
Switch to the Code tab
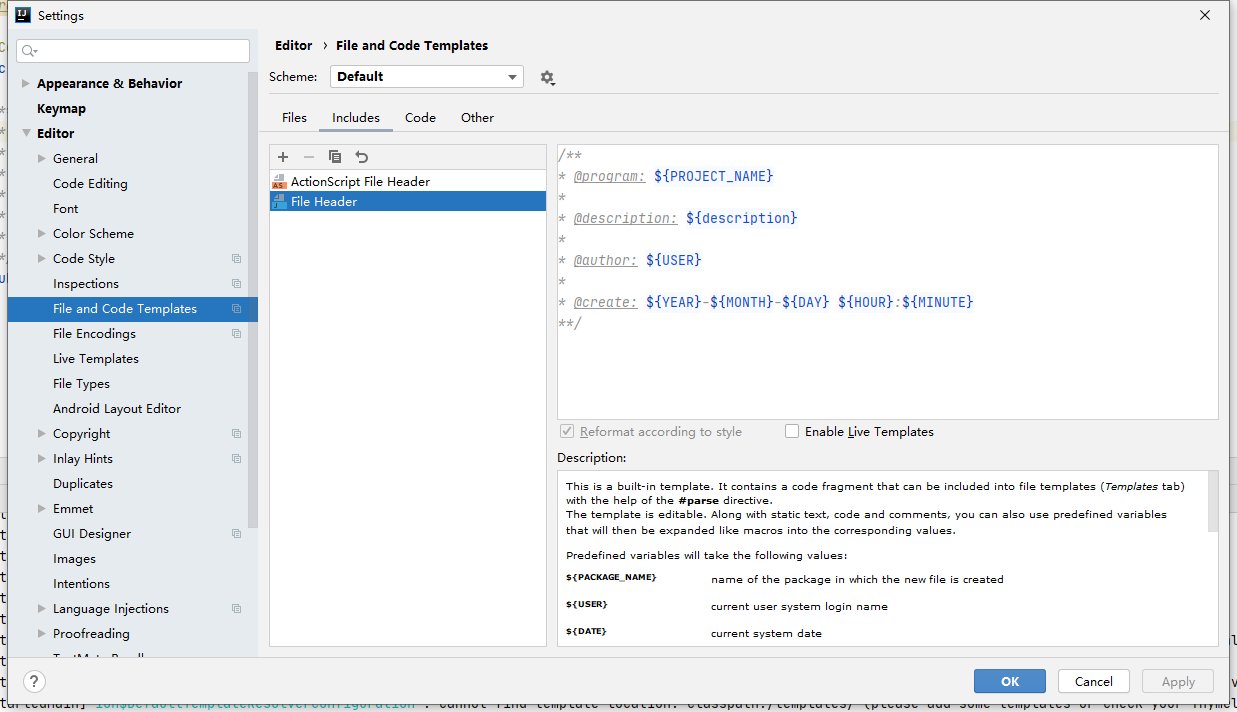420,118
